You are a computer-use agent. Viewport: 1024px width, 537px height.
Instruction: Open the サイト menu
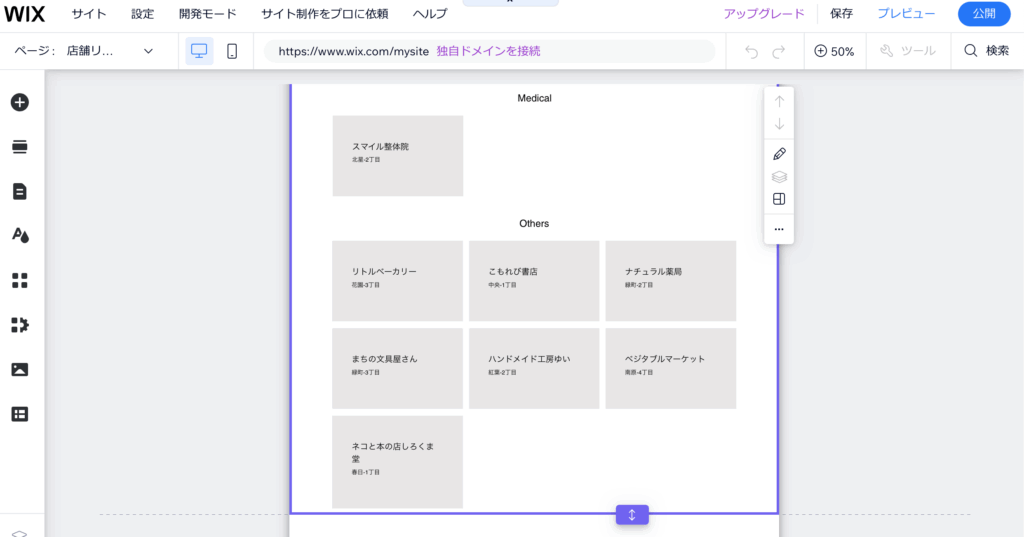[x=89, y=14]
